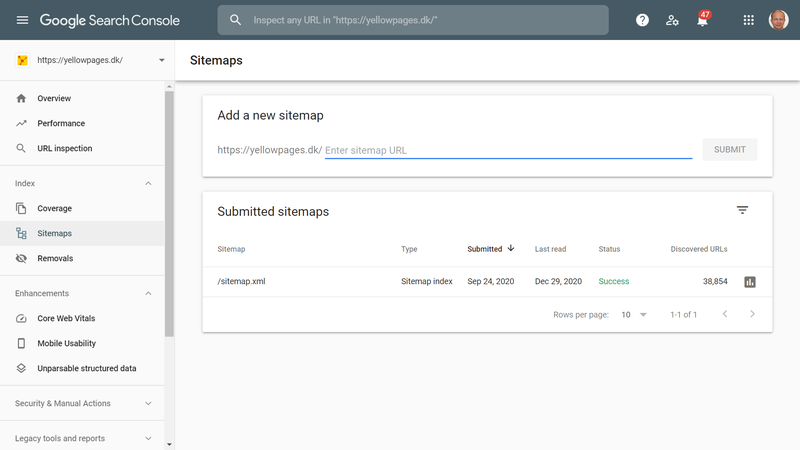Toggle sort arrow on Submitted column
Viewport: 800px width, 450px height.
[x=511, y=248]
